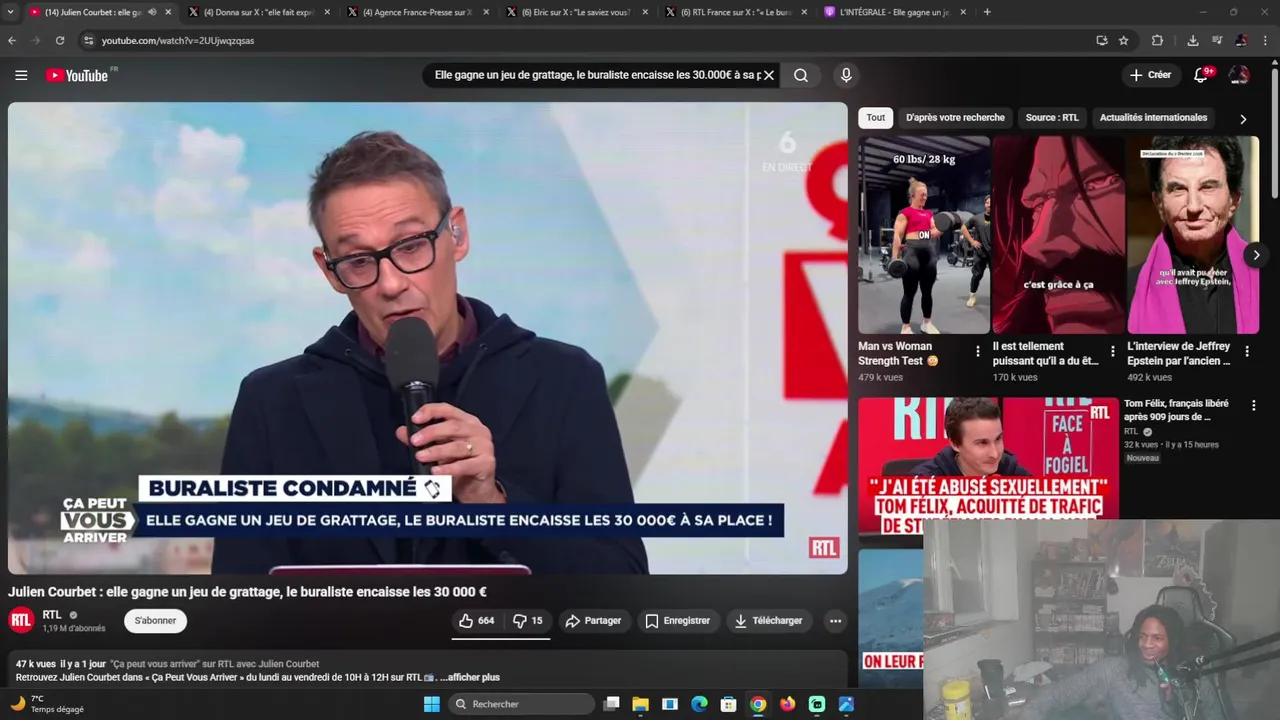Download the video with 'Télécharger'
Screen dimensions: 1280x720
pyautogui.click(x=768, y=621)
